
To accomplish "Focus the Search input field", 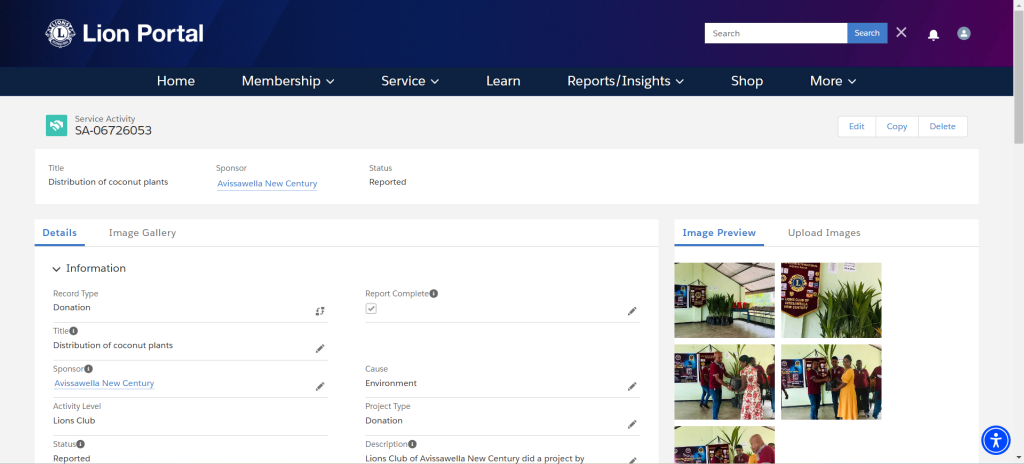I will [x=776, y=33].
